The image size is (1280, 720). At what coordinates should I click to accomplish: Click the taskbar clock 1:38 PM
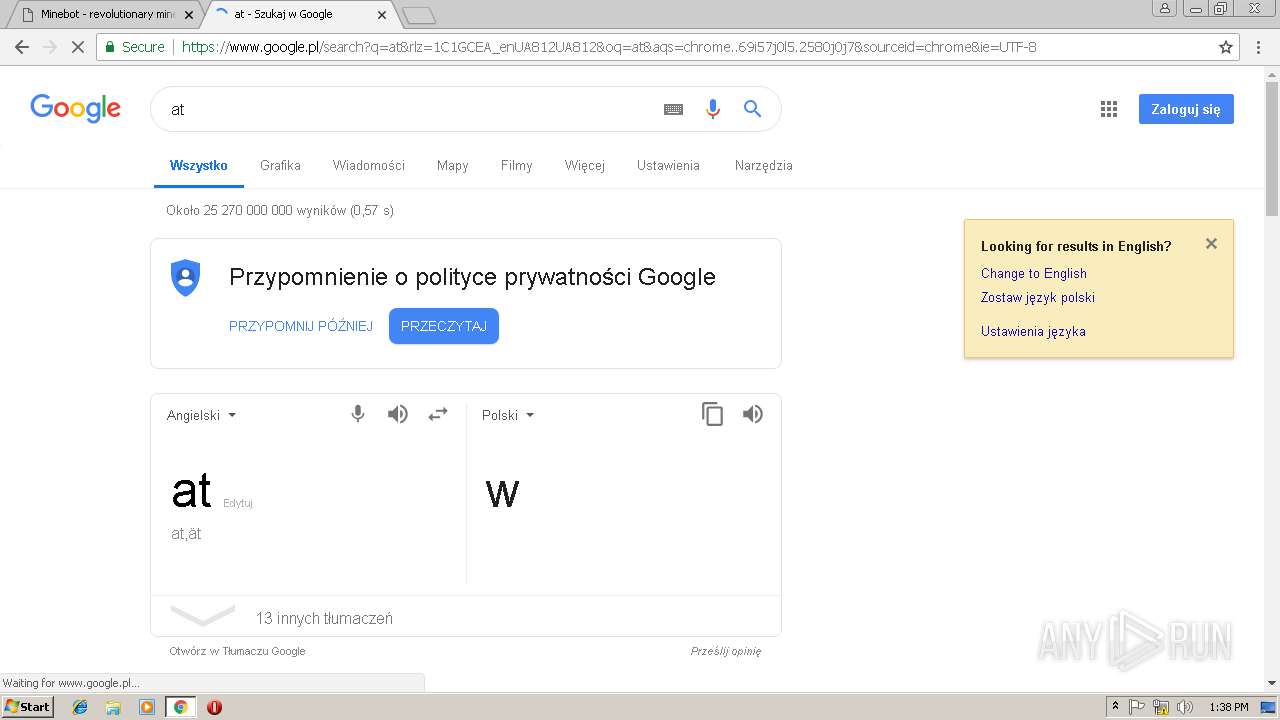[1228, 707]
